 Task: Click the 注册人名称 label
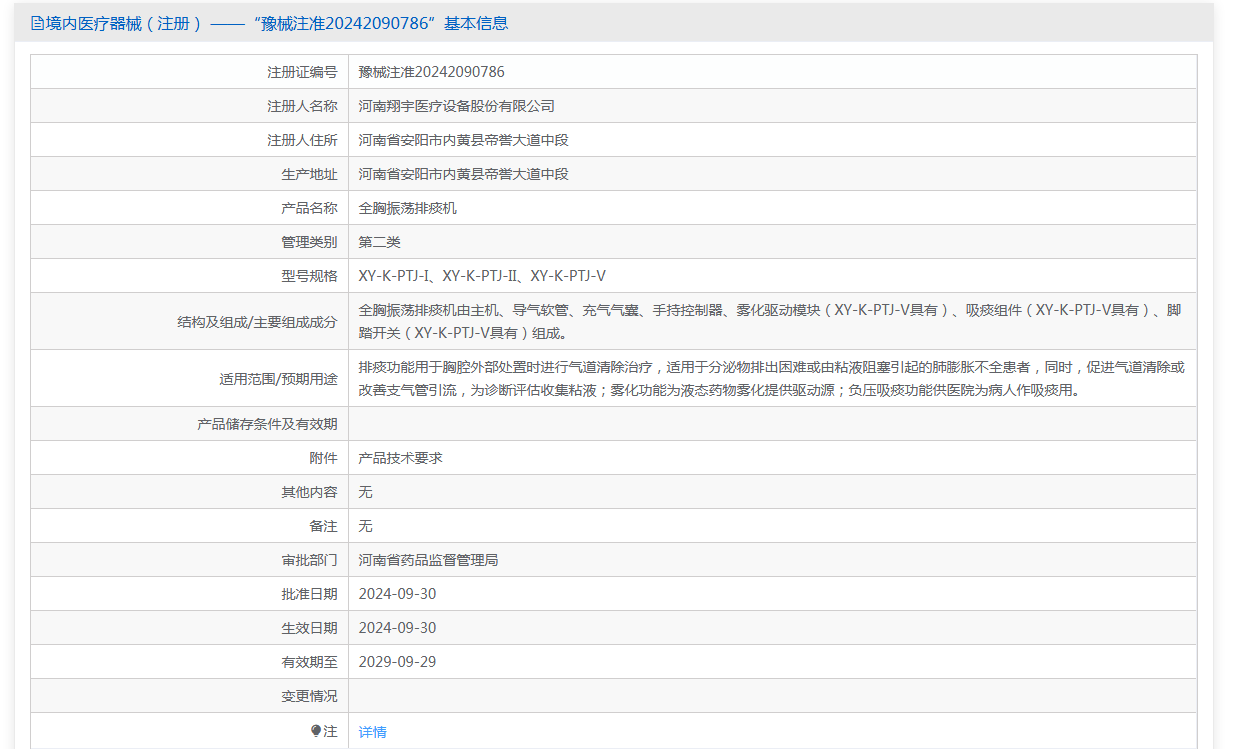point(302,106)
